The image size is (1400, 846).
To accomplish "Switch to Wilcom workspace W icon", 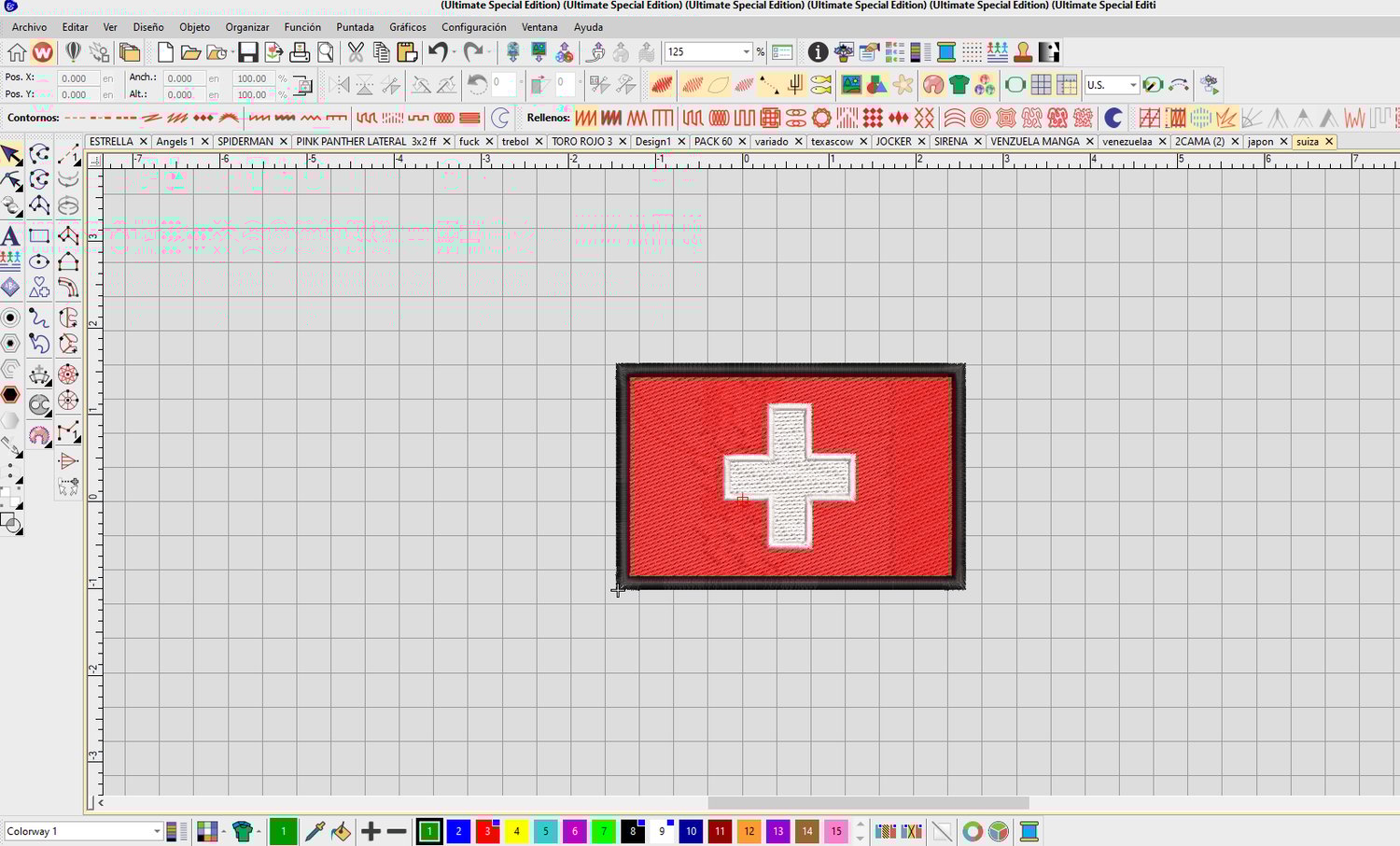I will pyautogui.click(x=42, y=52).
